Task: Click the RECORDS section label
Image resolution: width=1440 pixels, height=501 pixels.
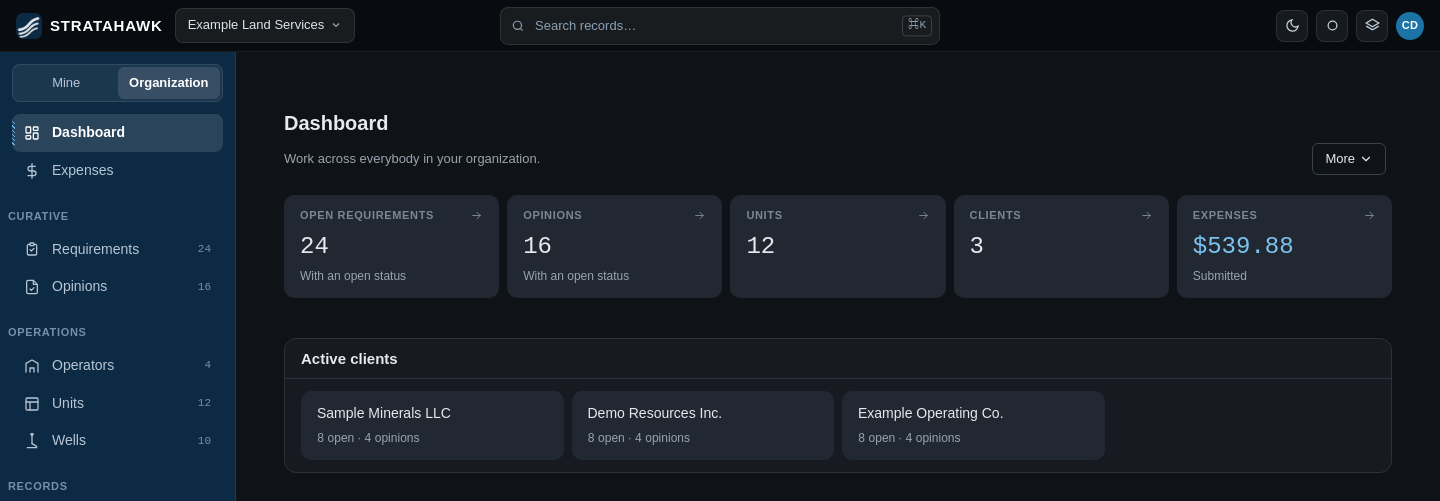Action: coord(38,486)
